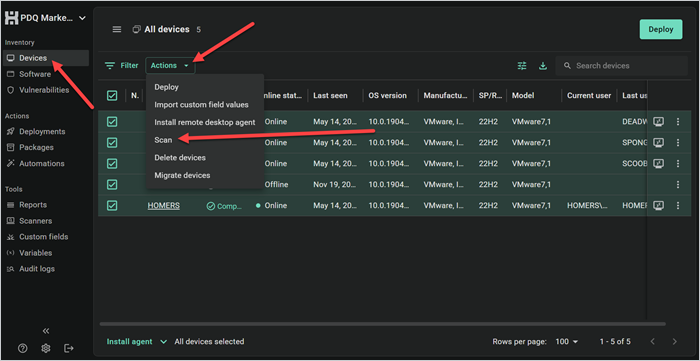
Task: Click the Manufacturer column header
Action: click(x=446, y=95)
